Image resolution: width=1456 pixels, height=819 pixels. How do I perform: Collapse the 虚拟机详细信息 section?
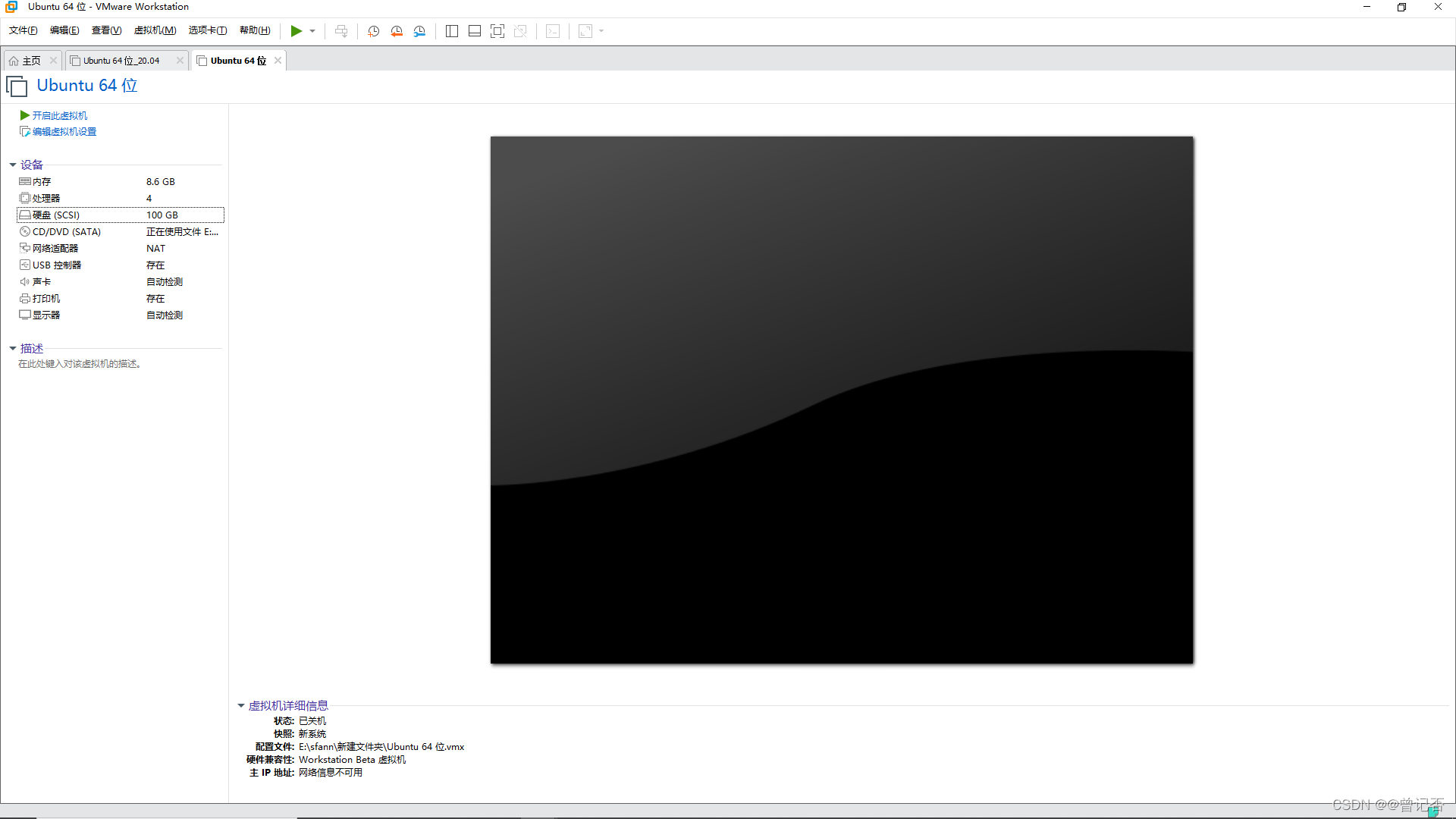point(241,706)
